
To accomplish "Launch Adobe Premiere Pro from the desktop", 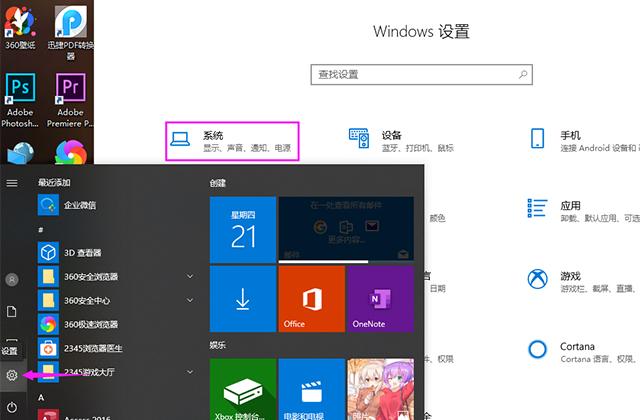I will (70, 100).
